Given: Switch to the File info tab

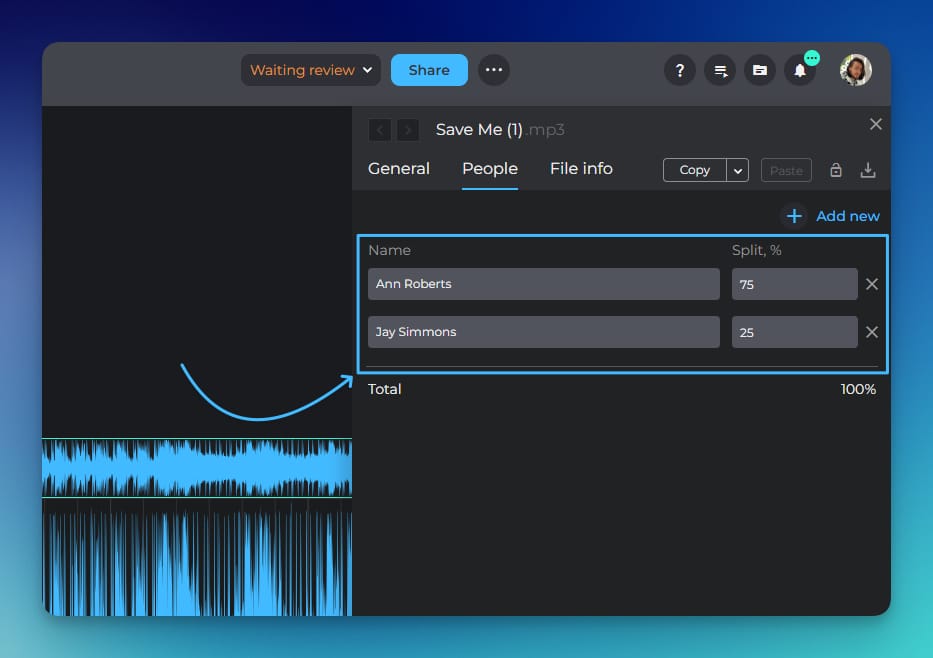Looking at the screenshot, I should [581, 168].
